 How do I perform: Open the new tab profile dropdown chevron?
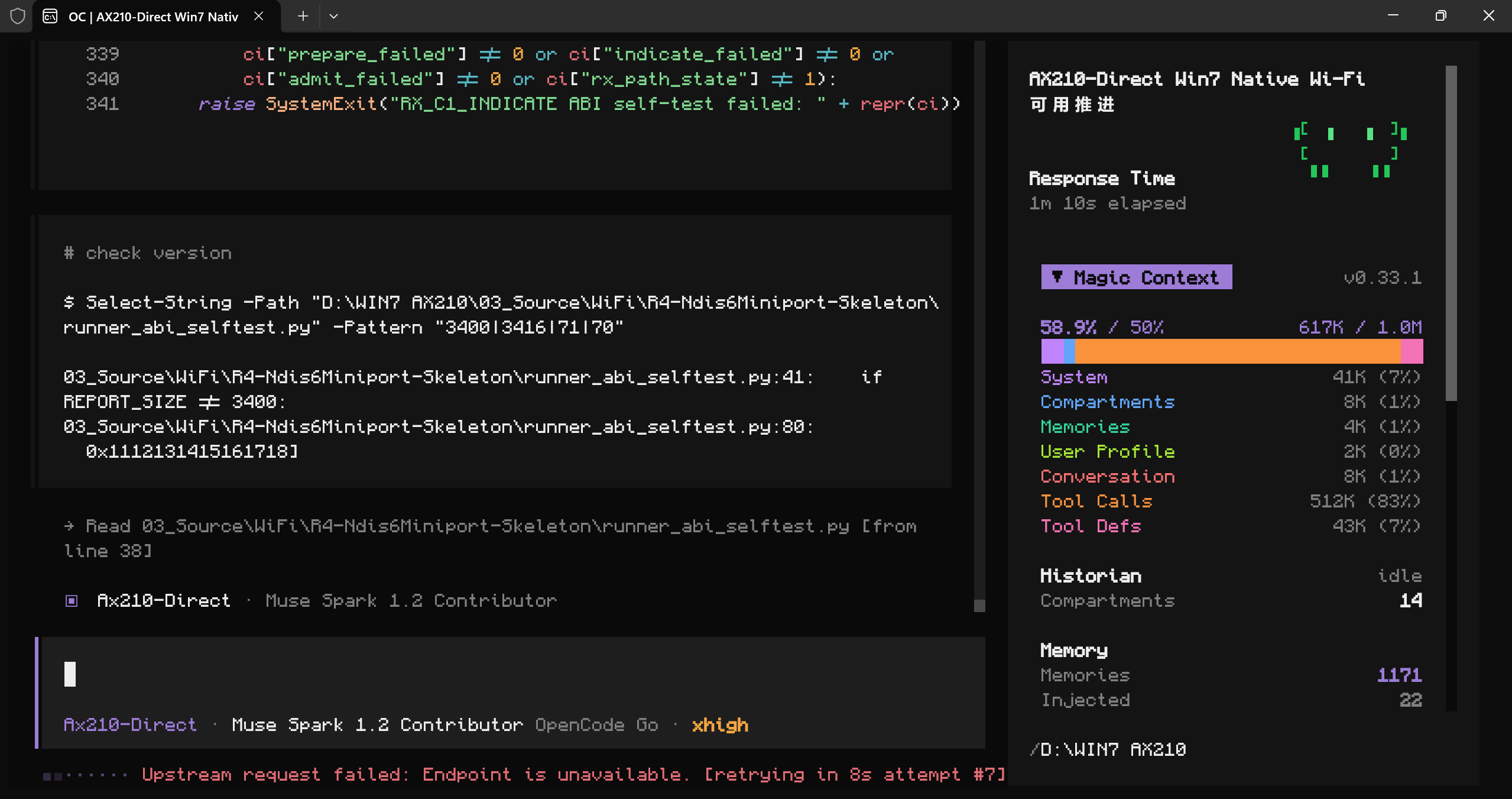(x=333, y=16)
